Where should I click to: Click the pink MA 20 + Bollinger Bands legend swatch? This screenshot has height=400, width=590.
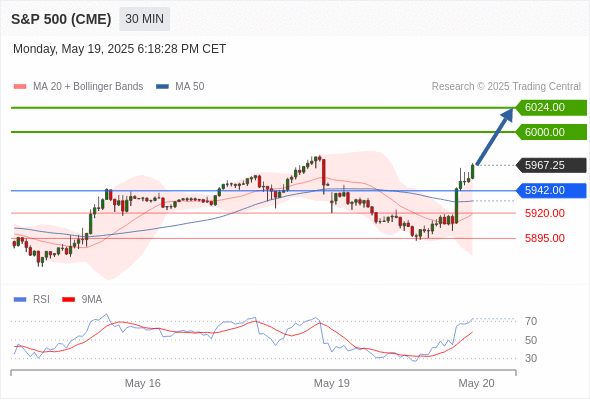(20, 87)
